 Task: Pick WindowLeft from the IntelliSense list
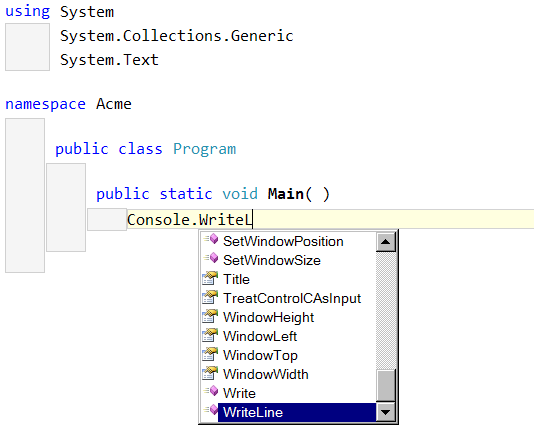click(288, 337)
